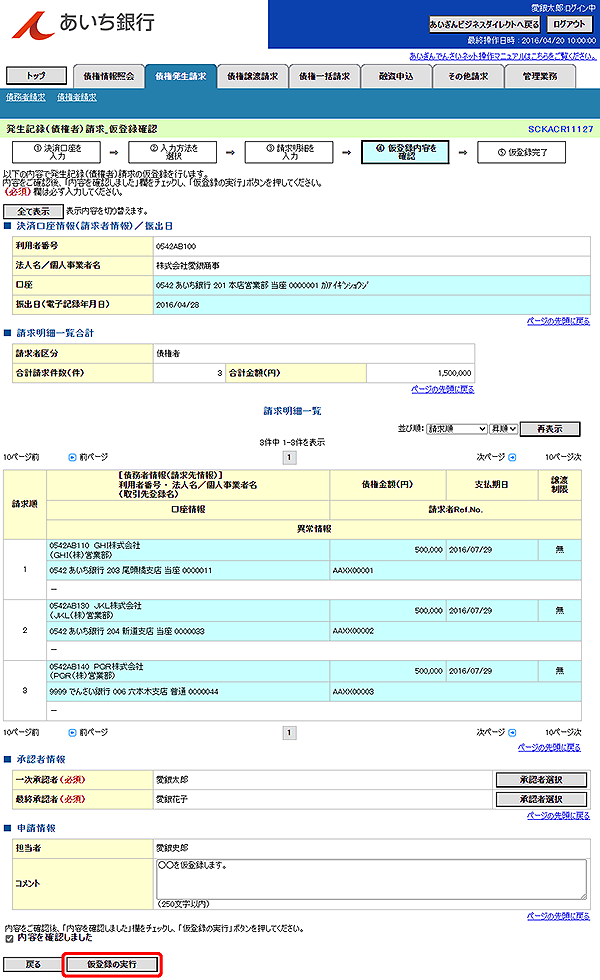Click the 次ページ arrow icon above the table
600x980 pixels.
[x=512, y=458]
